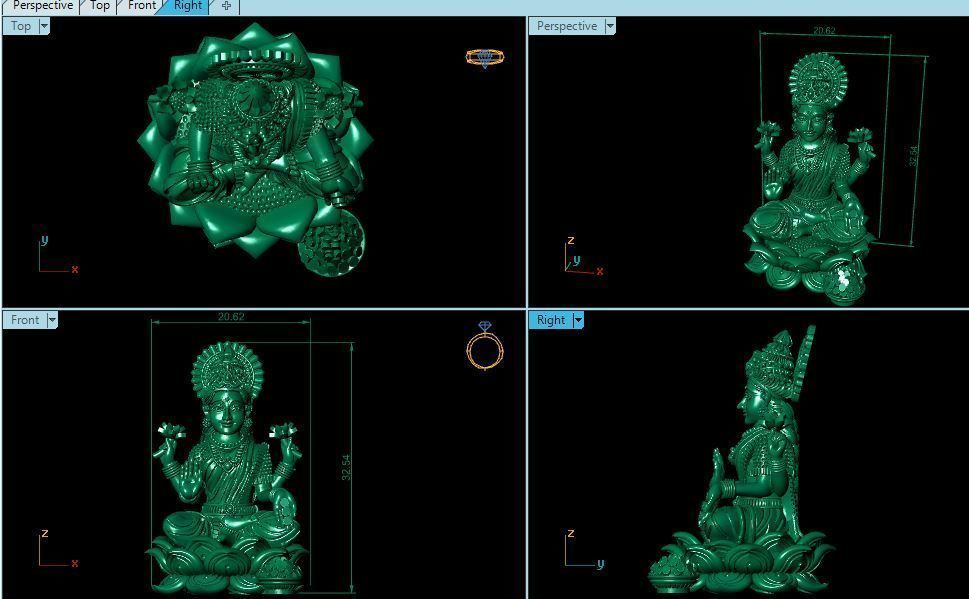Click the Right viewport title label
The height and width of the screenshot is (599, 969).
(x=550, y=320)
